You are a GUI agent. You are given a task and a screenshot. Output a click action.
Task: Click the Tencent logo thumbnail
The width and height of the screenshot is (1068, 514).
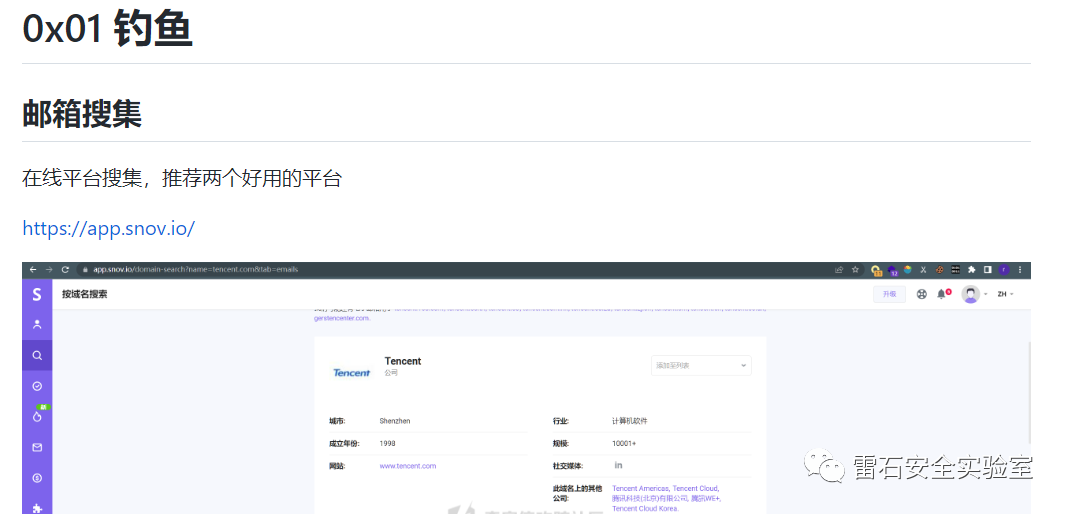click(351, 372)
